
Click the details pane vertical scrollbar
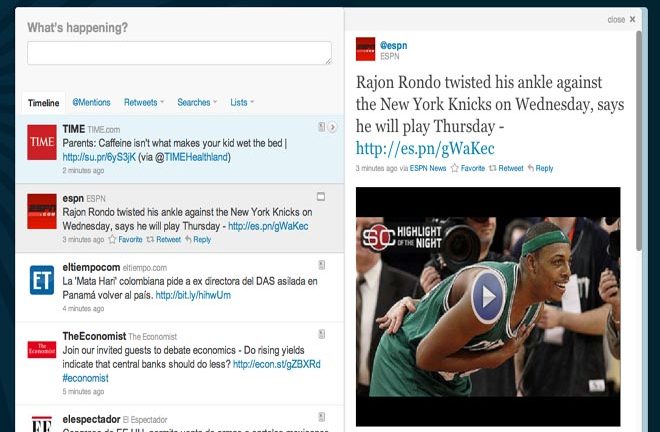point(639,141)
